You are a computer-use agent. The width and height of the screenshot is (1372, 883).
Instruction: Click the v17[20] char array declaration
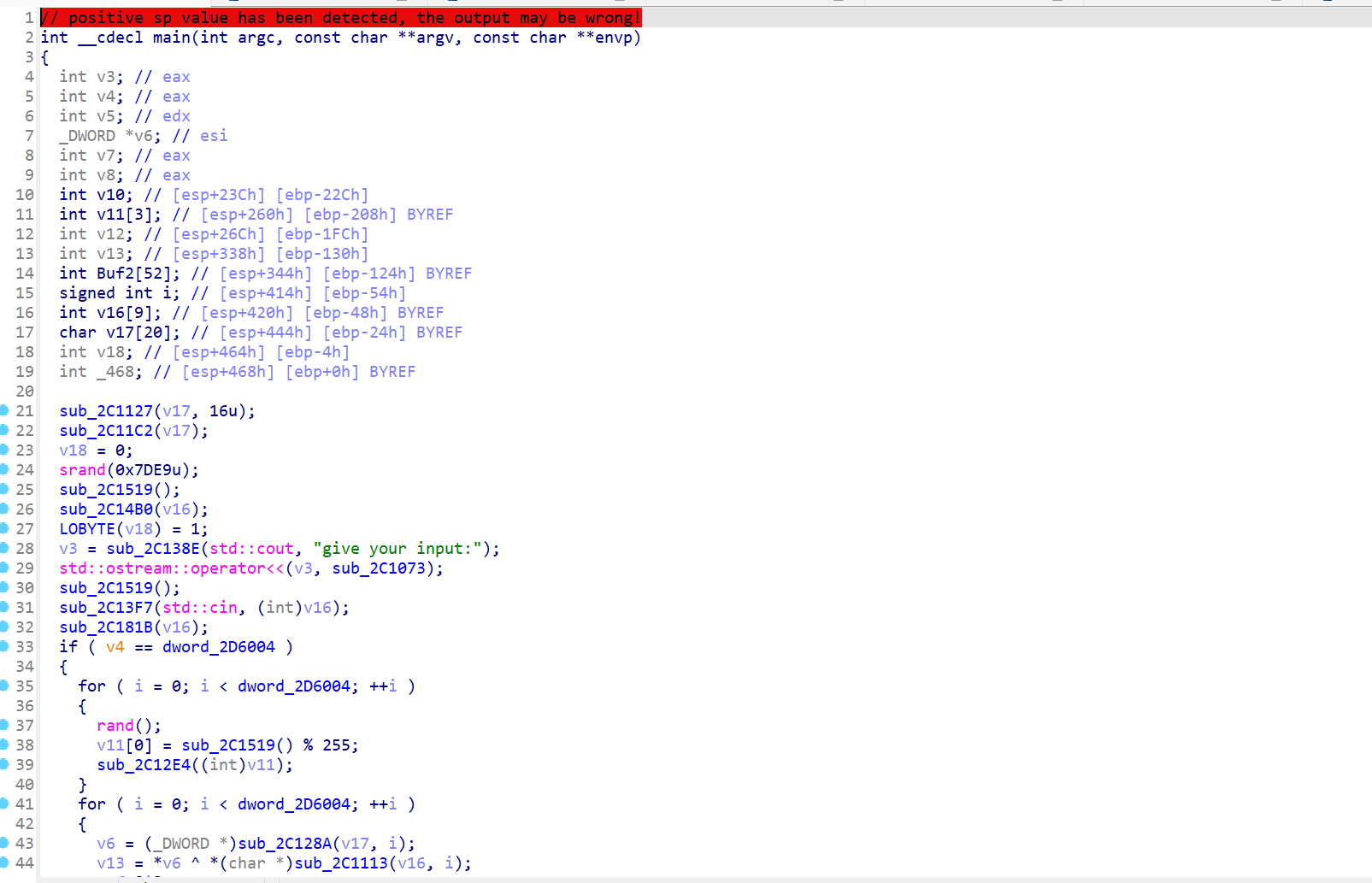(x=120, y=333)
